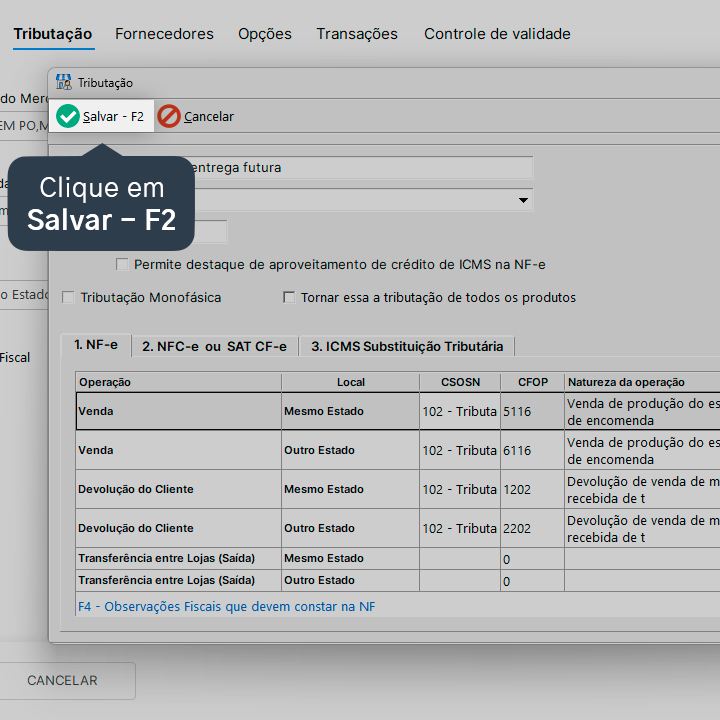
Task: Click the CSOSN column header
Action: coord(460,382)
